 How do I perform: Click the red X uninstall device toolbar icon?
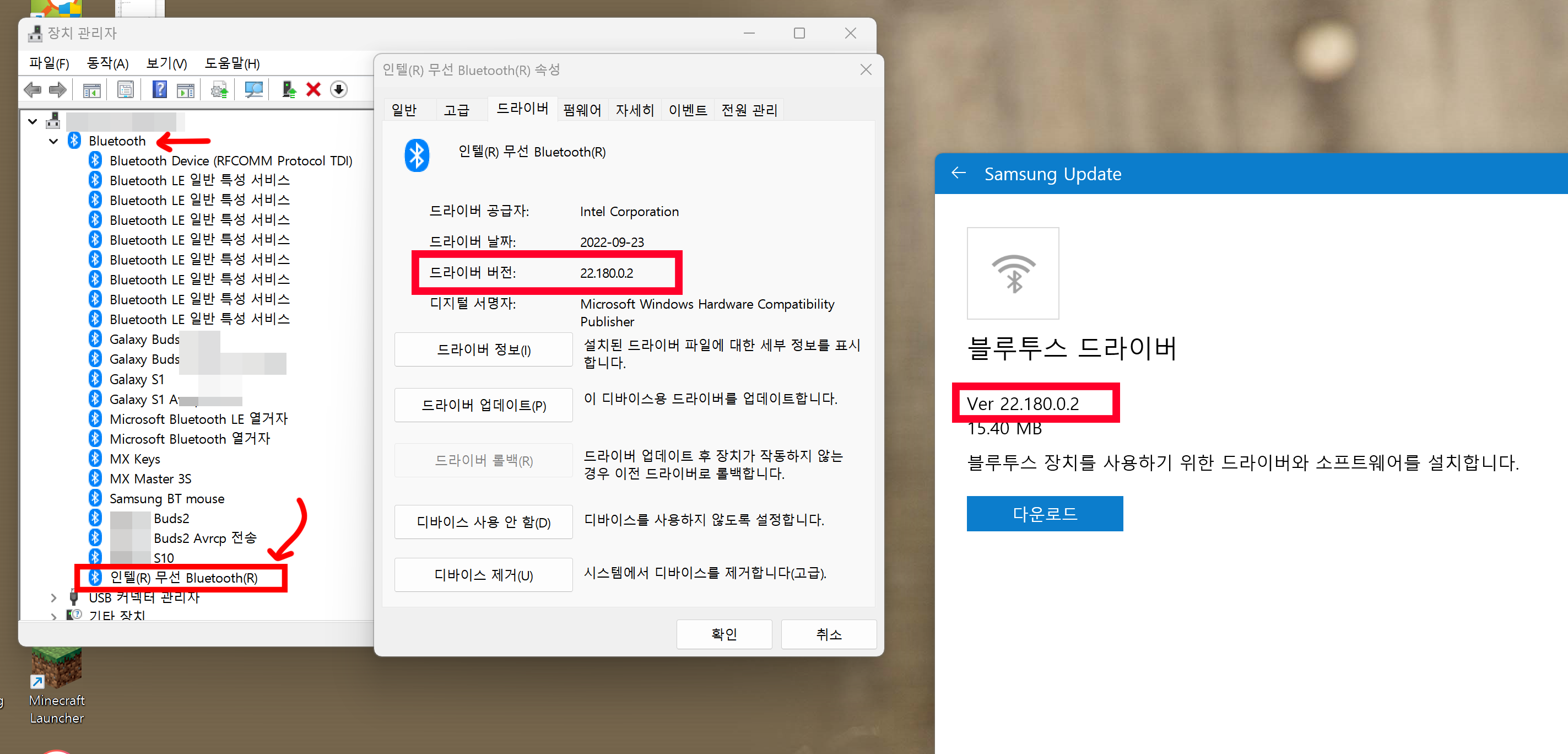[x=313, y=90]
